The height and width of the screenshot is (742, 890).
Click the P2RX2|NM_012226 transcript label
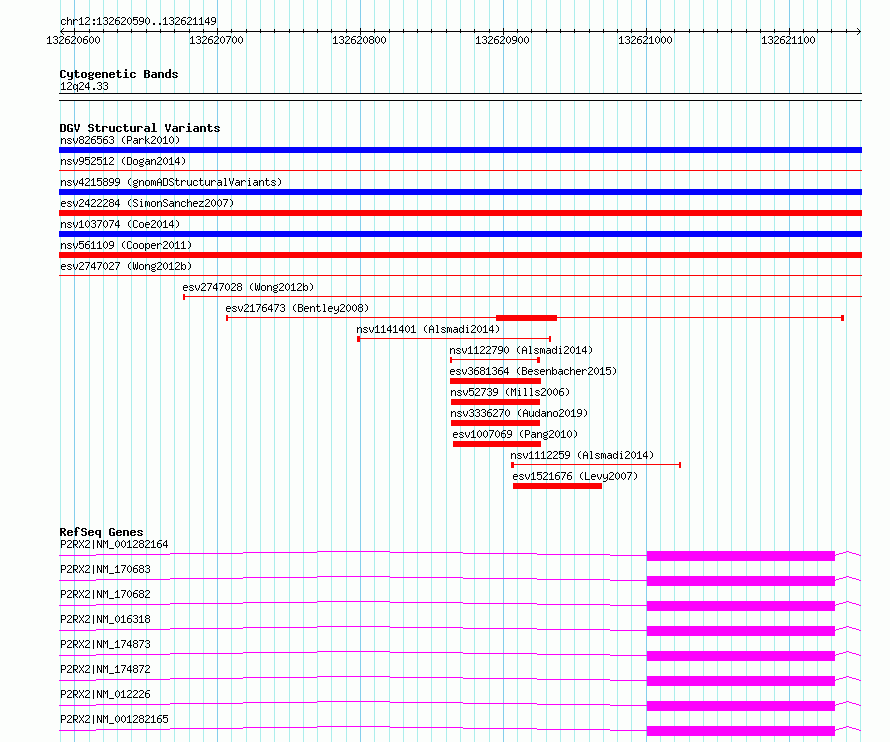[x=105, y=694]
